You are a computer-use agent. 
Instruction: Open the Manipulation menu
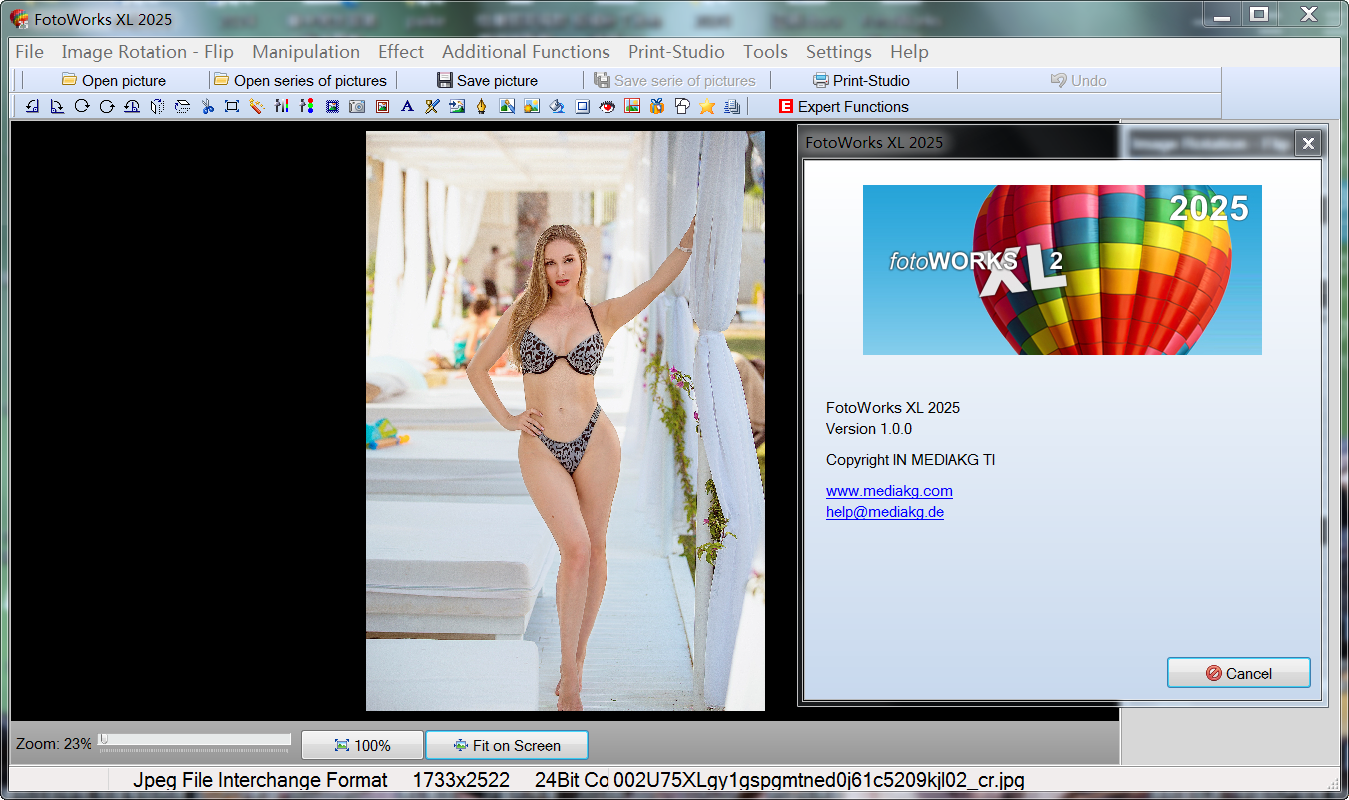(x=305, y=52)
